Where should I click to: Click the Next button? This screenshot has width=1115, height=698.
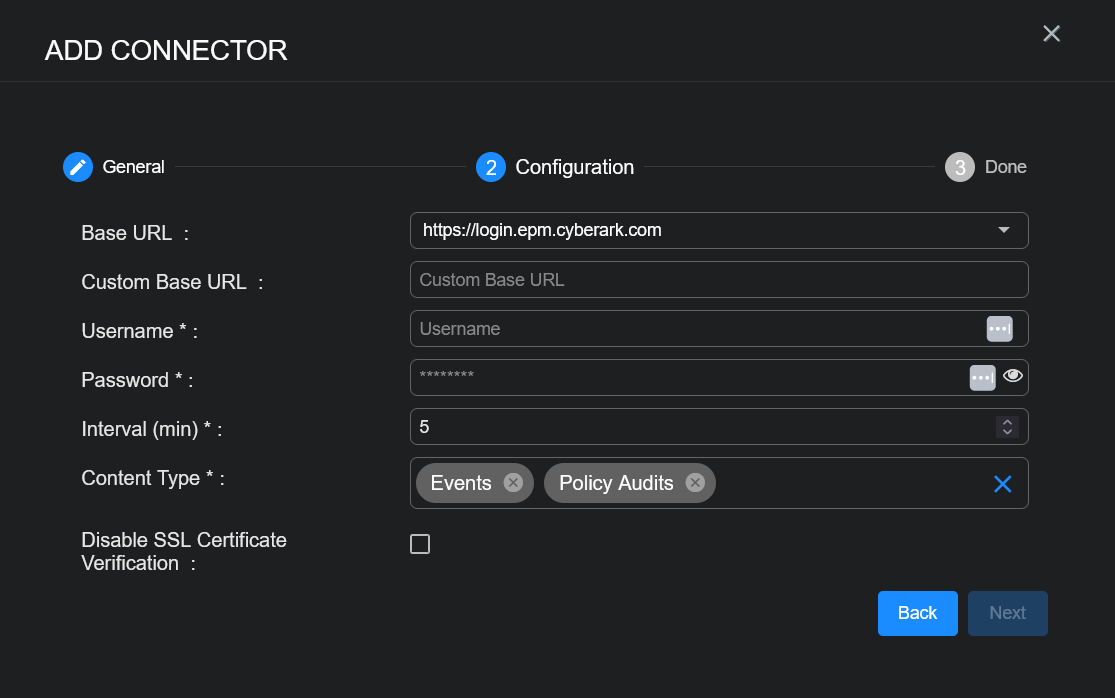click(1007, 613)
